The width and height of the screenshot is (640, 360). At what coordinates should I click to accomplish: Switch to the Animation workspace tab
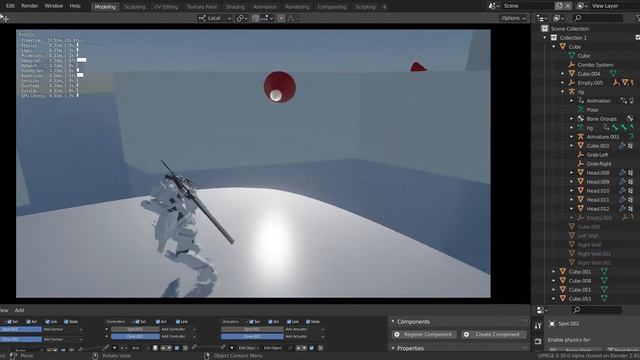point(264,7)
